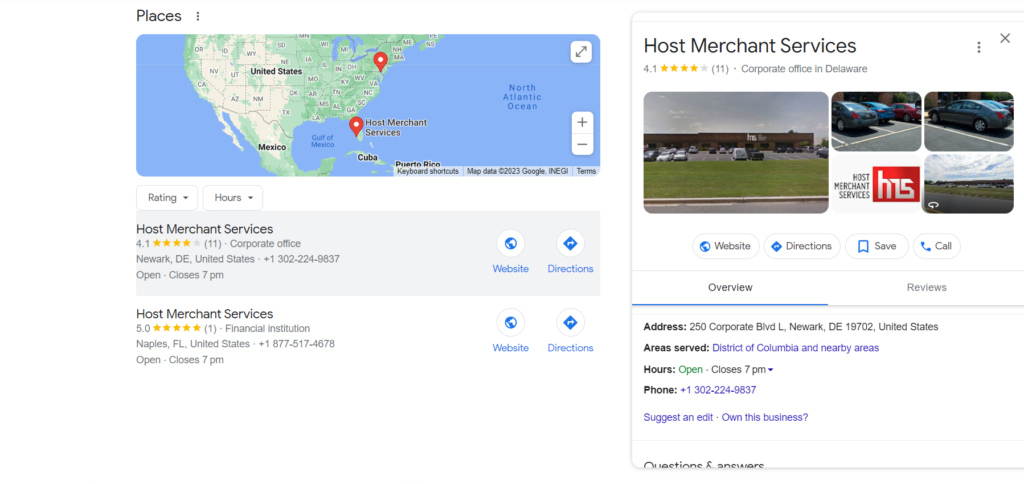Screen dimensions: 1024x484
Task: Click the Website button in the panel
Action: [x=726, y=246]
